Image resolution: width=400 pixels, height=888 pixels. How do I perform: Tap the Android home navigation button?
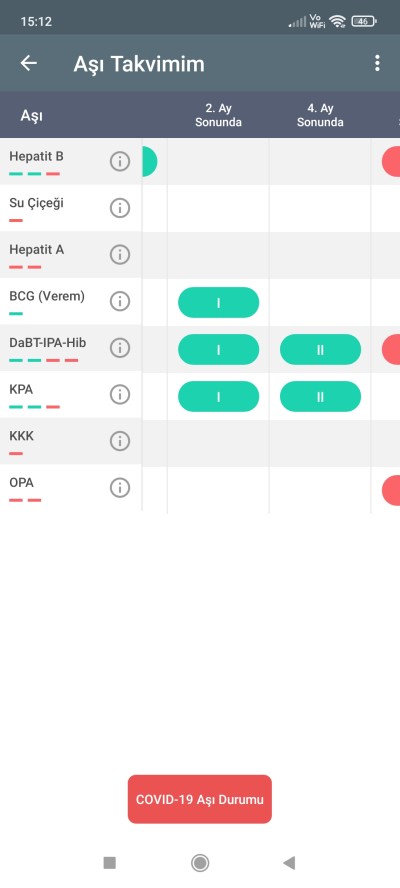(200, 863)
